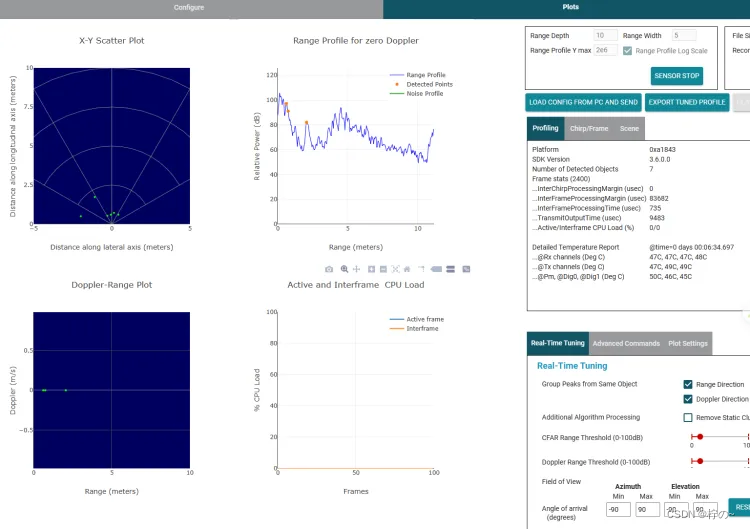Toggle Detected Points legend entry
The image size is (750, 529).
point(421,84)
